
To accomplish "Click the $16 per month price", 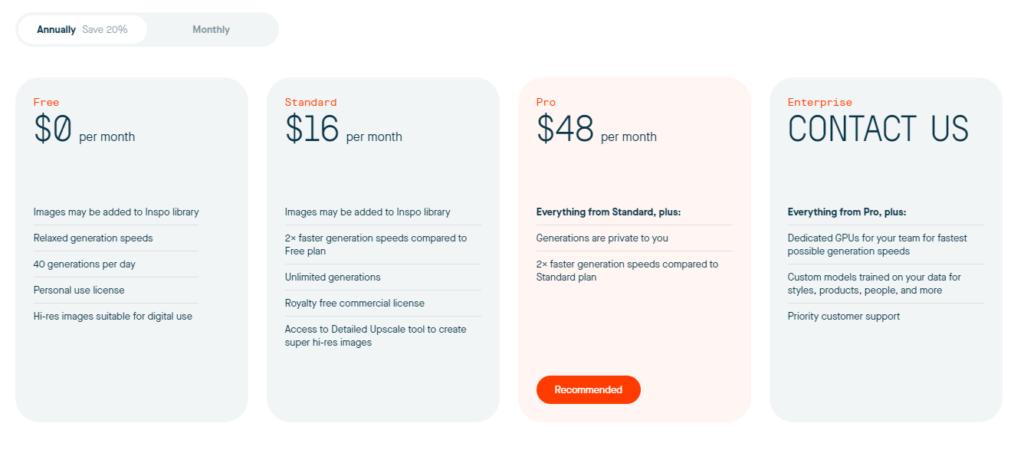I will (343, 131).
